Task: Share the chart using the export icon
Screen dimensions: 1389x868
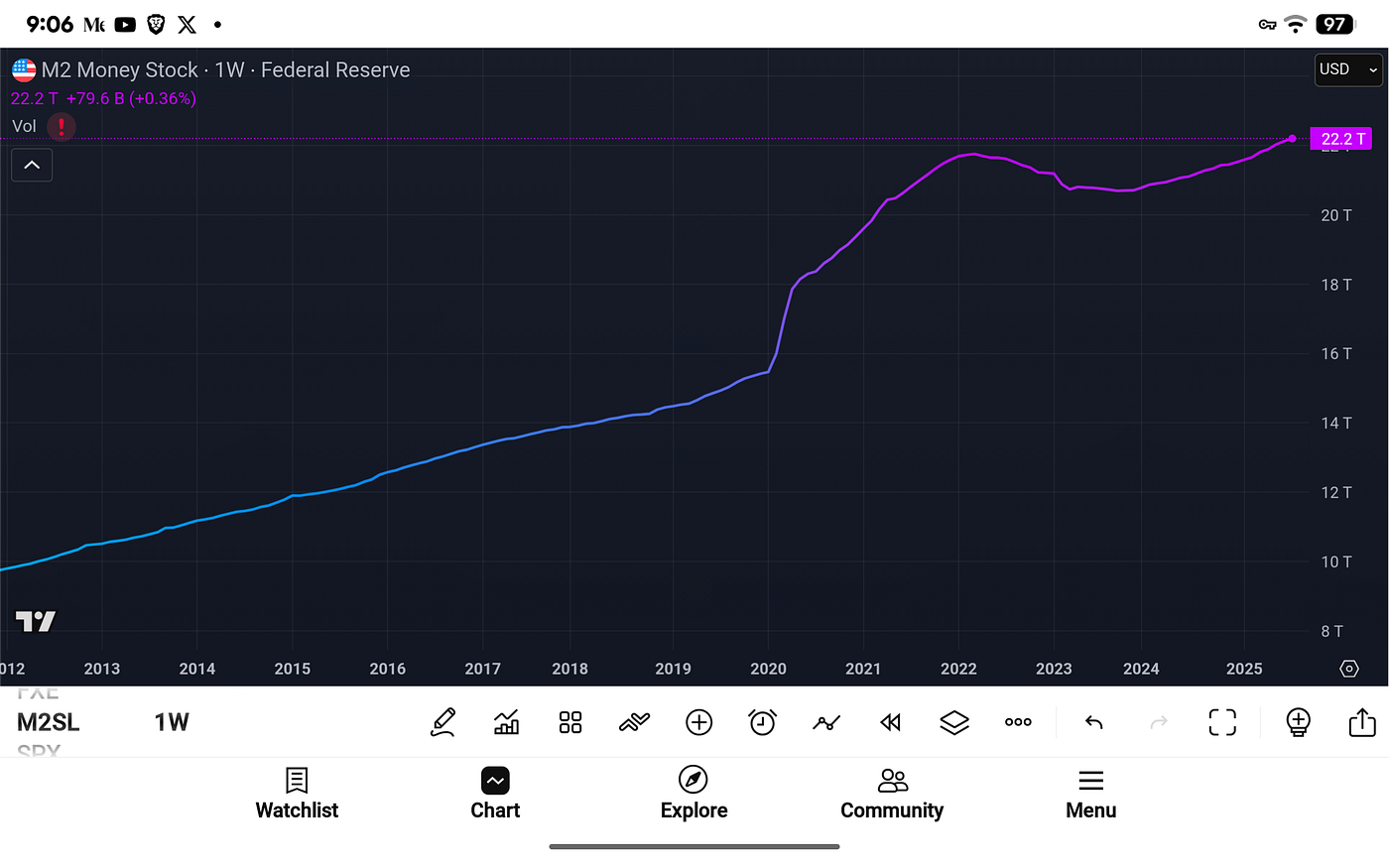Action: coord(1361,722)
